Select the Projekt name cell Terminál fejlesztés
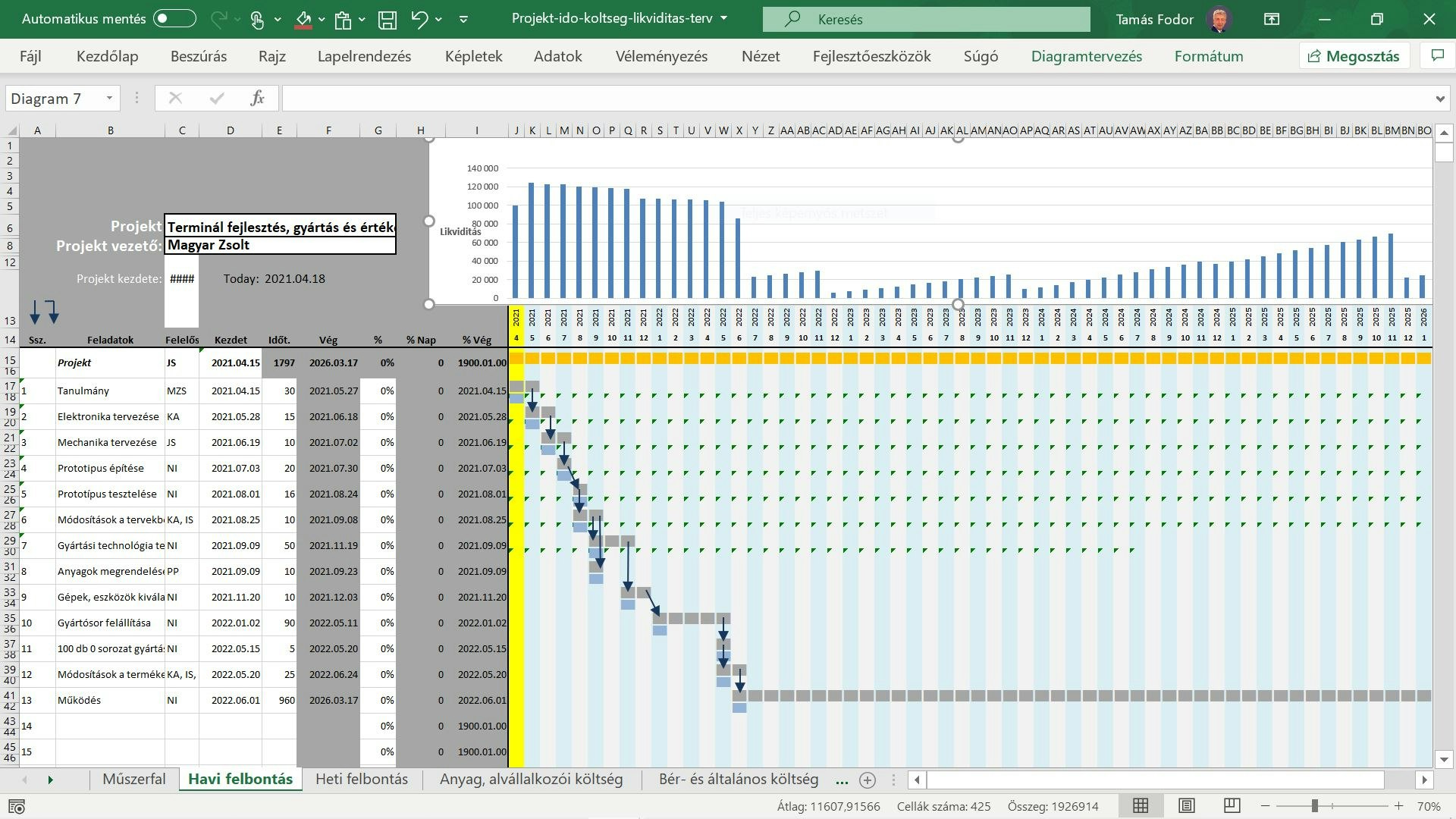Viewport: 1456px width, 819px height. pyautogui.click(x=280, y=226)
